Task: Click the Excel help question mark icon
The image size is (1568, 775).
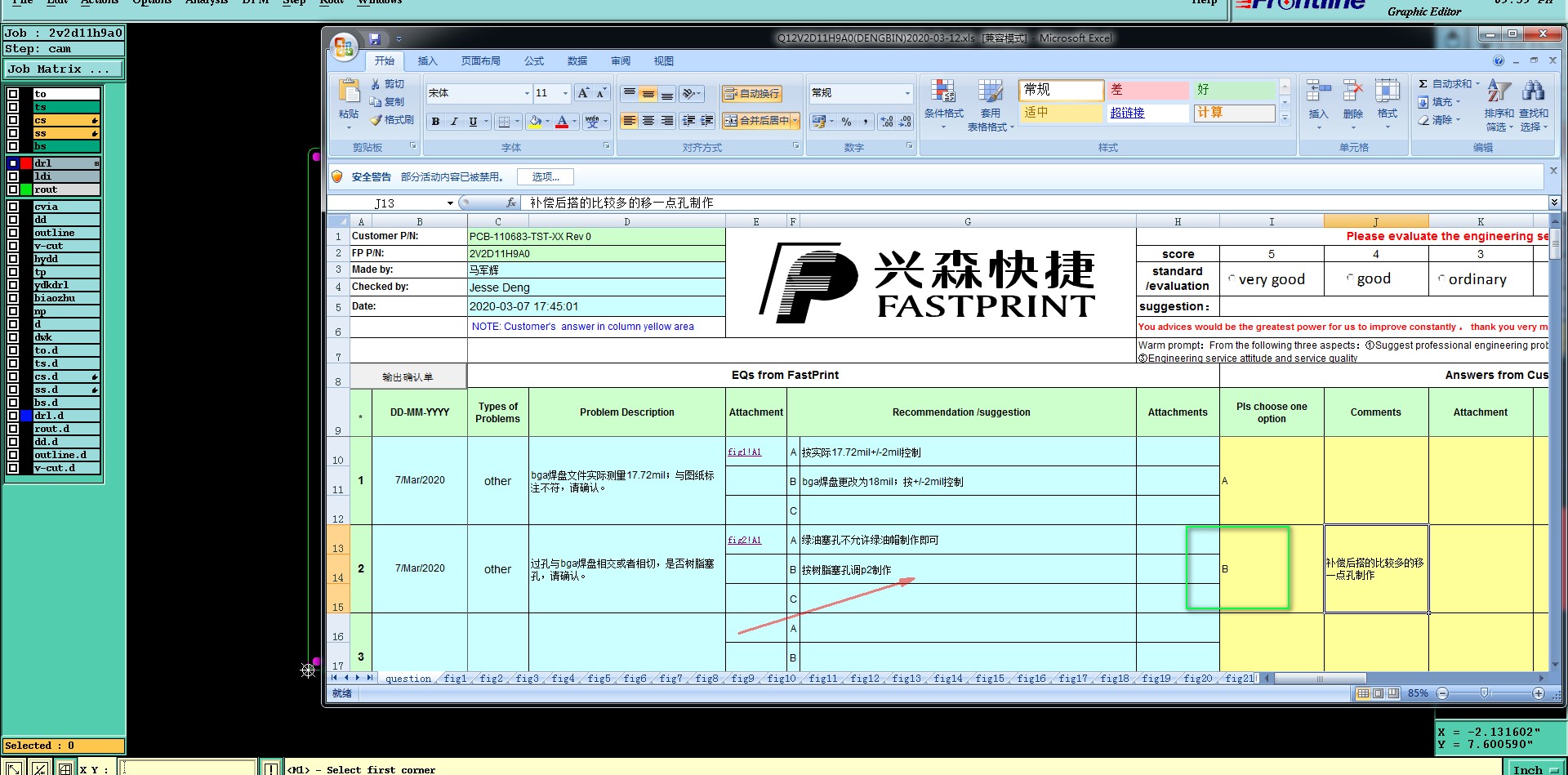Action: 1499,60
